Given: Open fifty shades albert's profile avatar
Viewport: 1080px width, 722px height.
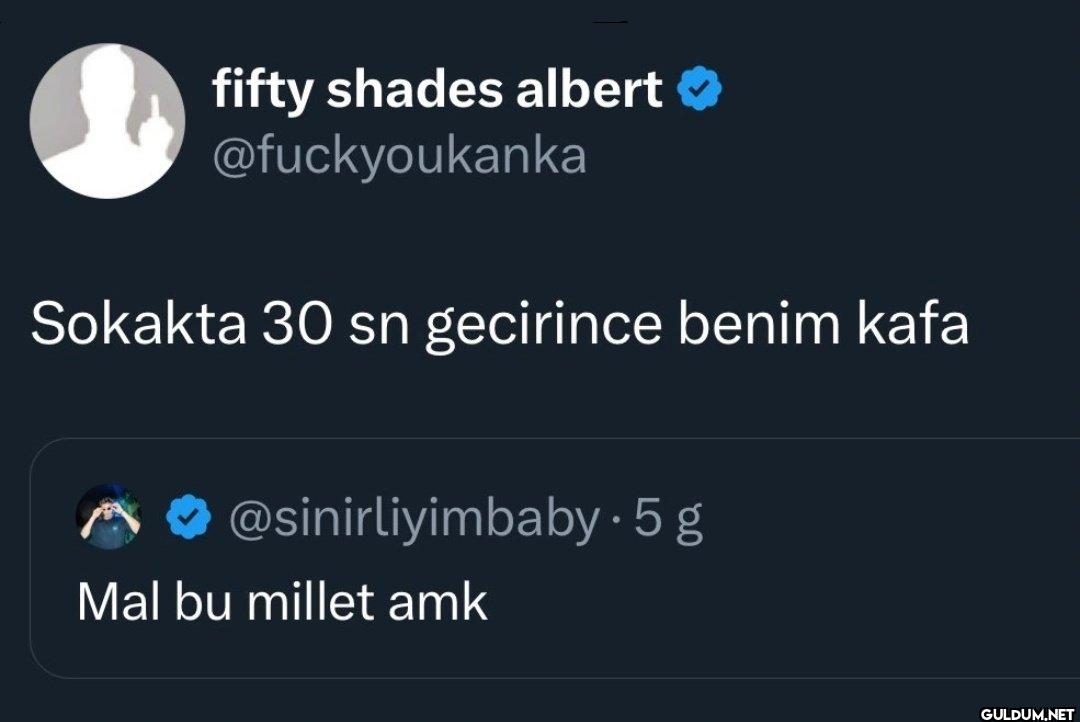Looking at the screenshot, I should [x=107, y=120].
